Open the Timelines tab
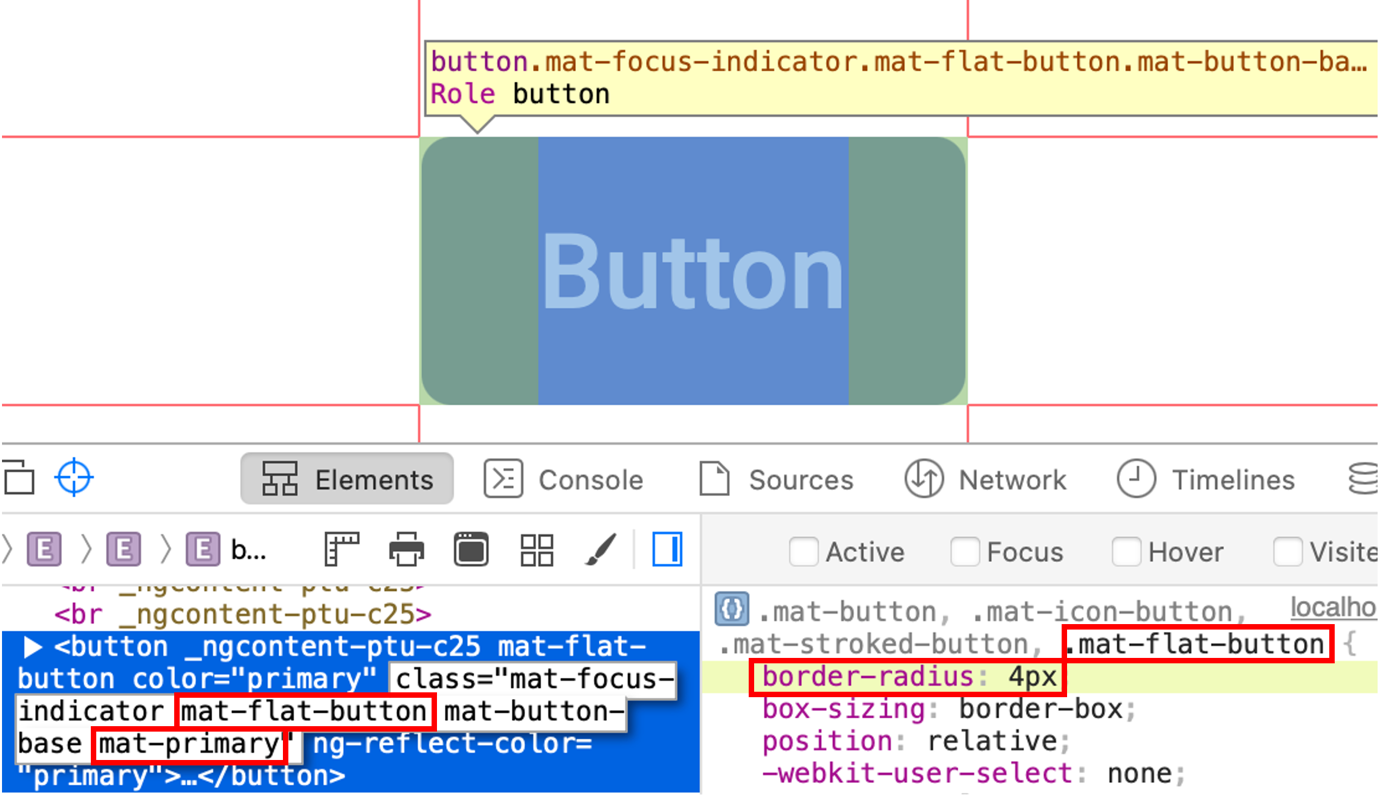The width and height of the screenshot is (1384, 797). pos(1206,479)
